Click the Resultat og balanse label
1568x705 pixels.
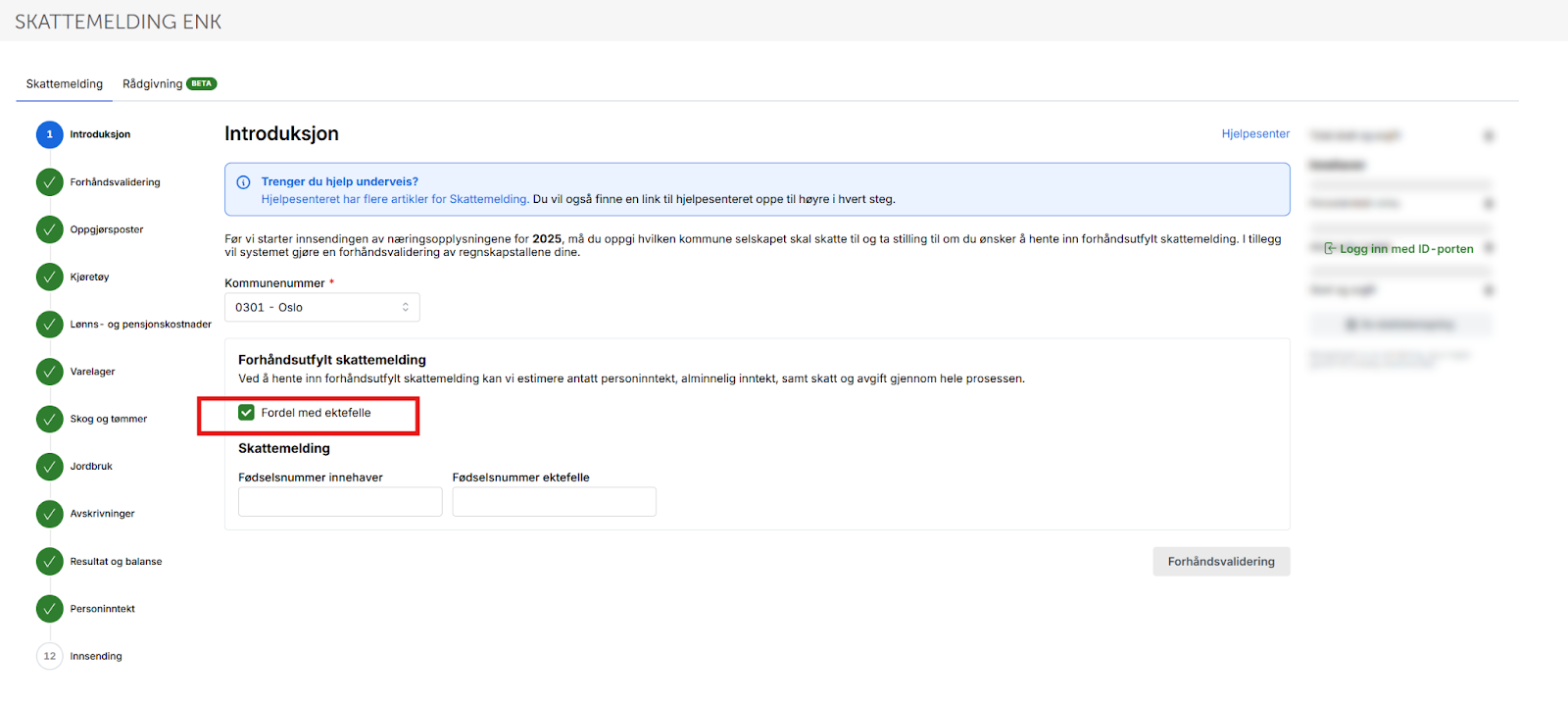116,562
